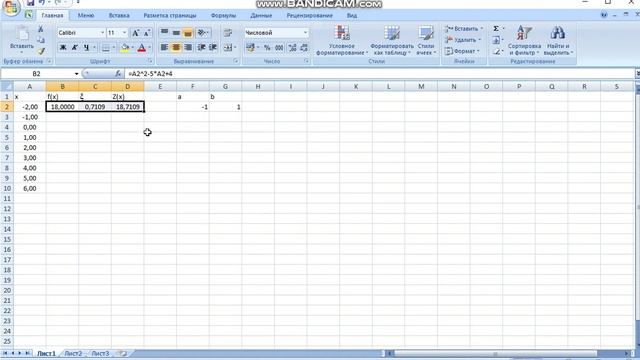Click the Cut scissors icon
The width and height of the screenshot is (640, 360).
tap(41, 29)
